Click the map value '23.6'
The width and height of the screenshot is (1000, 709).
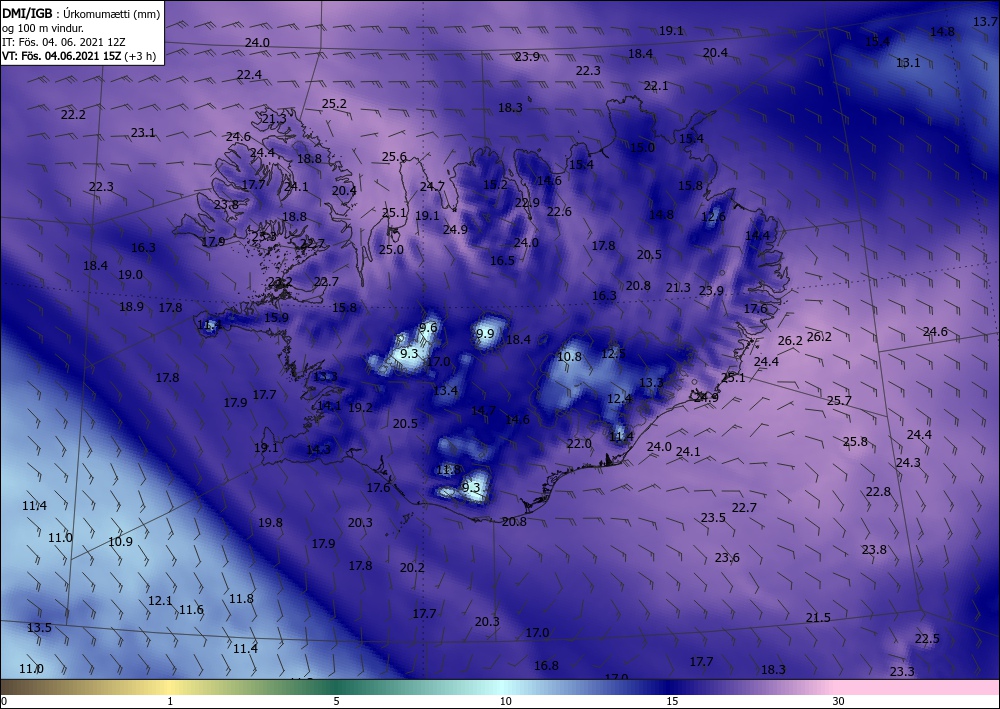727,557
